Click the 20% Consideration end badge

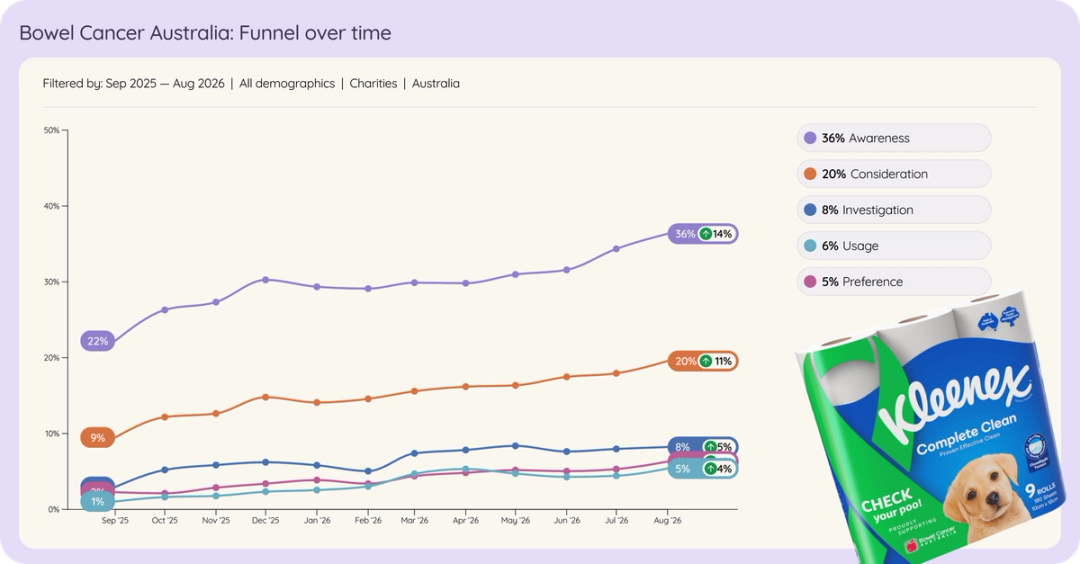(703, 361)
